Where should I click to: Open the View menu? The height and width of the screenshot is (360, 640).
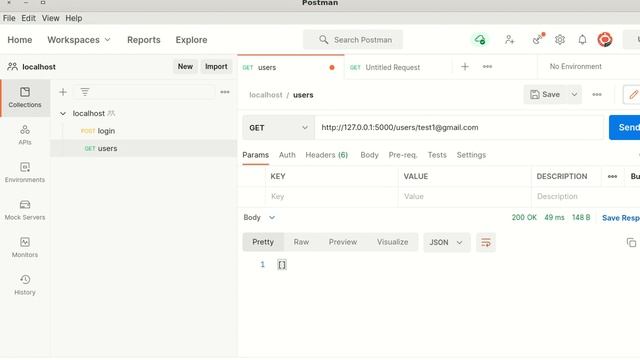tap(51, 18)
